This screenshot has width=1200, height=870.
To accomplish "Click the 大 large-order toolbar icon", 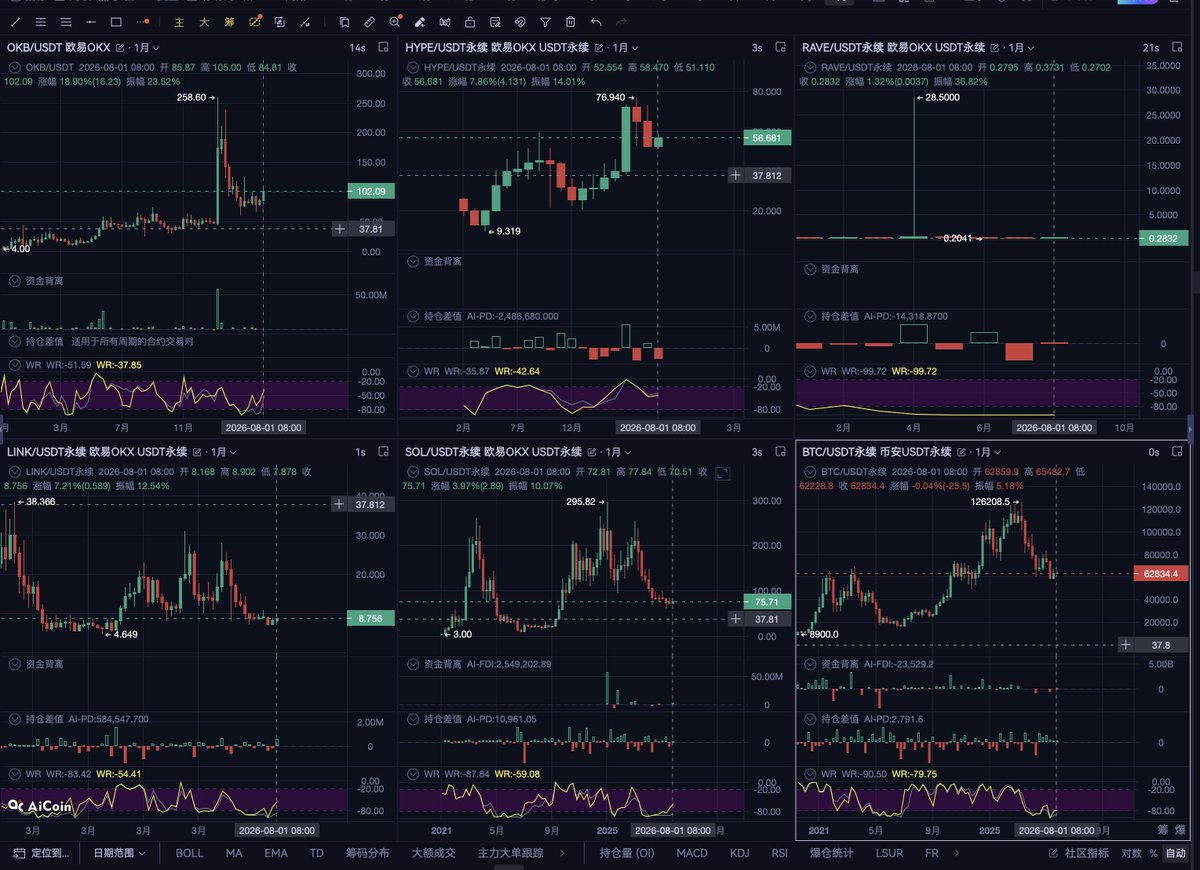I will 204,21.
